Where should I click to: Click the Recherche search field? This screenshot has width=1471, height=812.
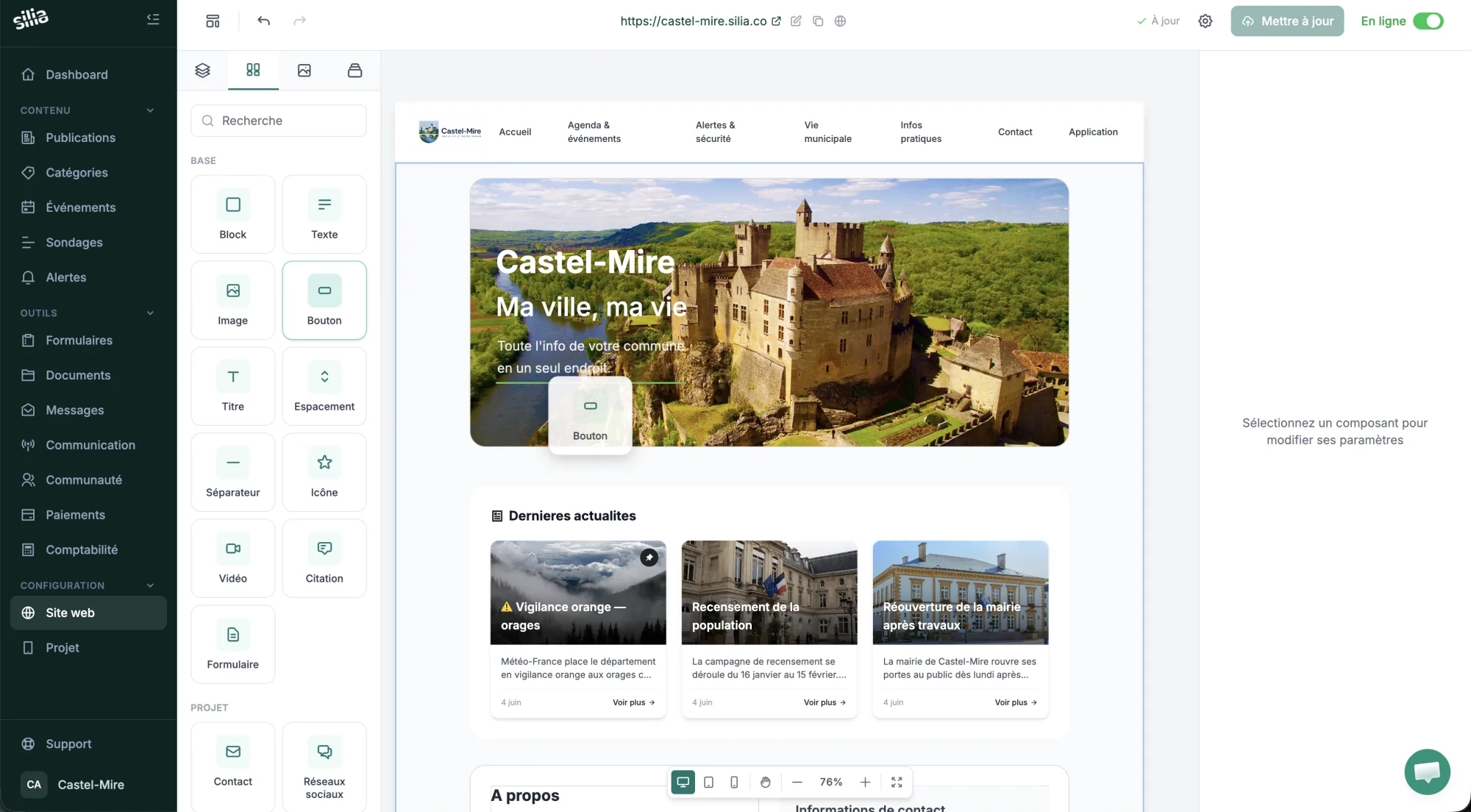279,121
